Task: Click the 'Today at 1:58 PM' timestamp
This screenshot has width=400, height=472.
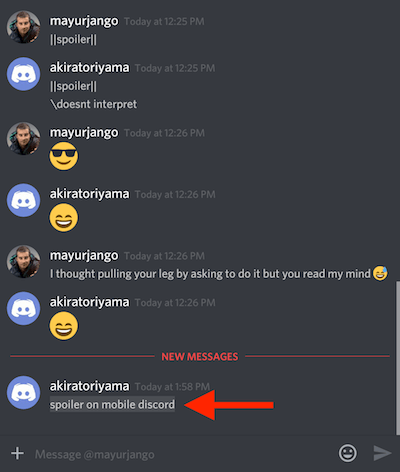Action: (x=172, y=387)
